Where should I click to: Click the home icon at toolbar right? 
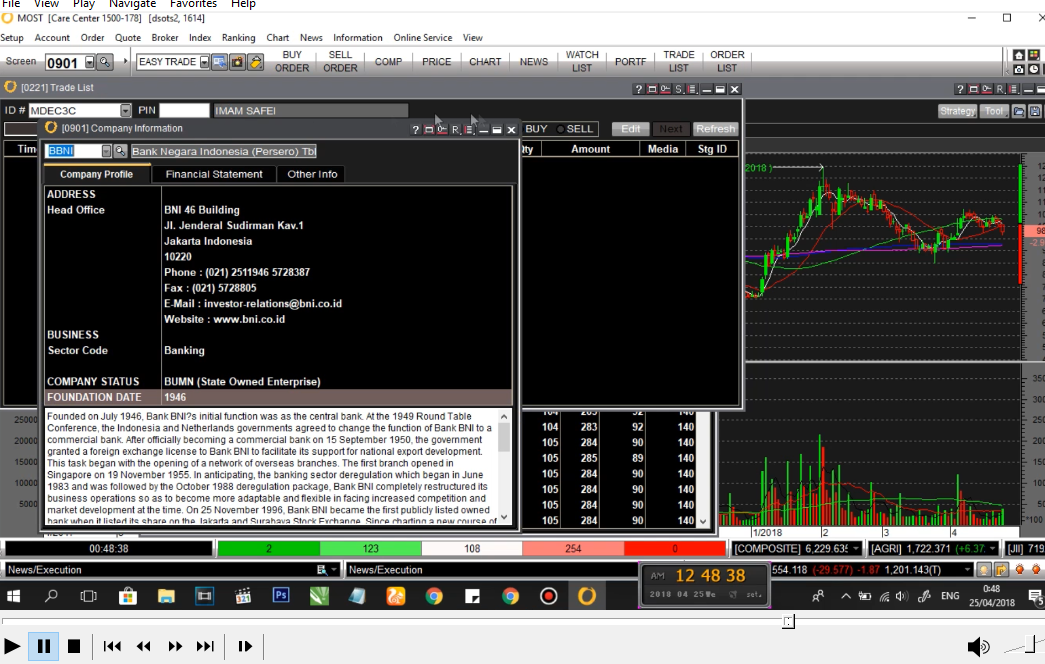click(1018, 55)
